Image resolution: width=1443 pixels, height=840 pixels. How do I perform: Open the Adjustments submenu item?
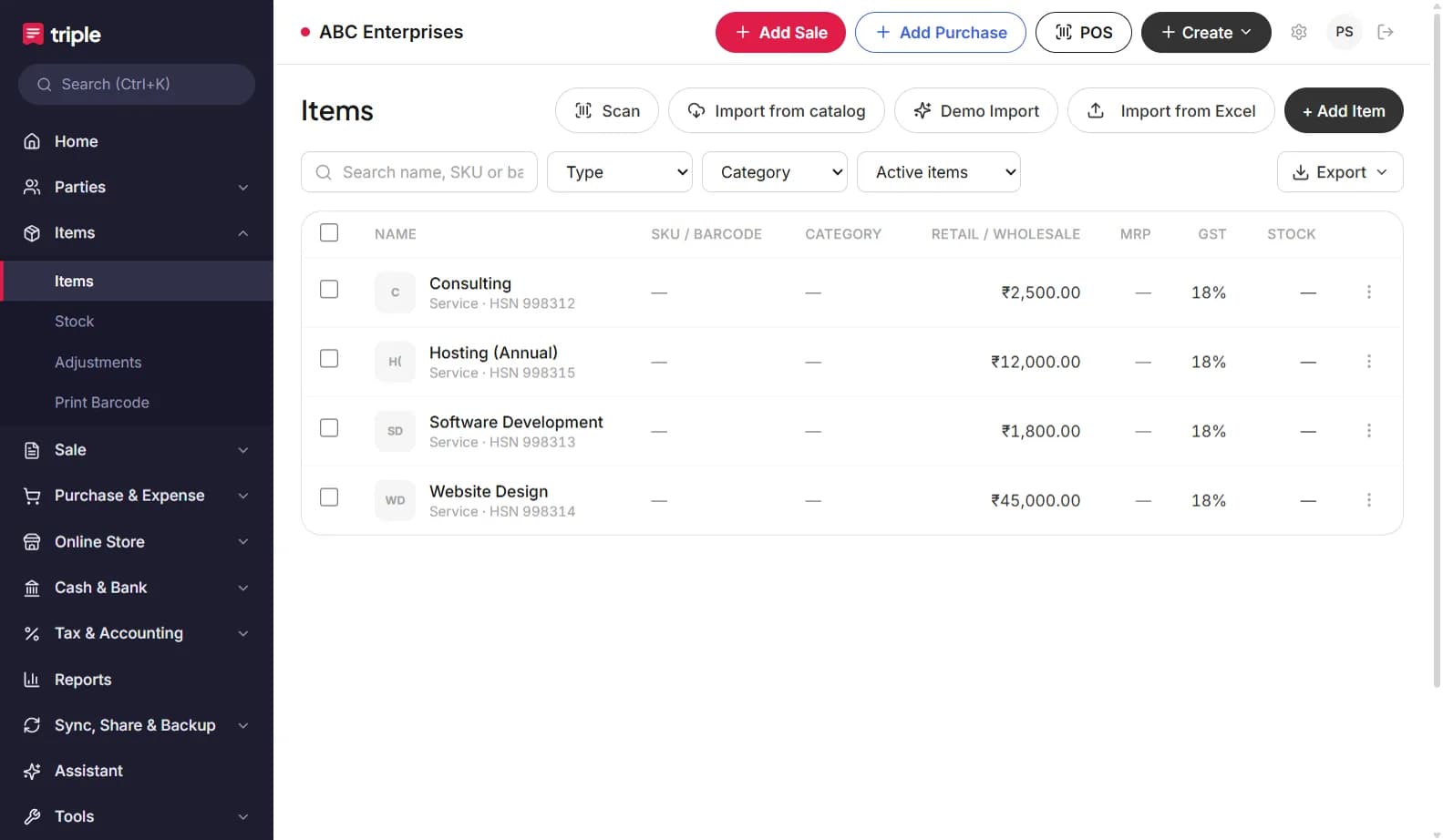(x=137, y=362)
